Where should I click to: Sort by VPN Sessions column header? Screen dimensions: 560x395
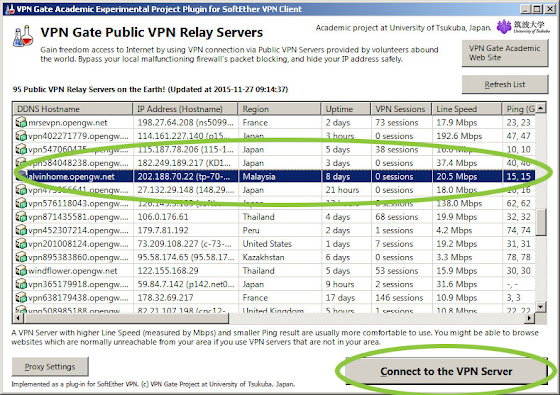(401, 109)
